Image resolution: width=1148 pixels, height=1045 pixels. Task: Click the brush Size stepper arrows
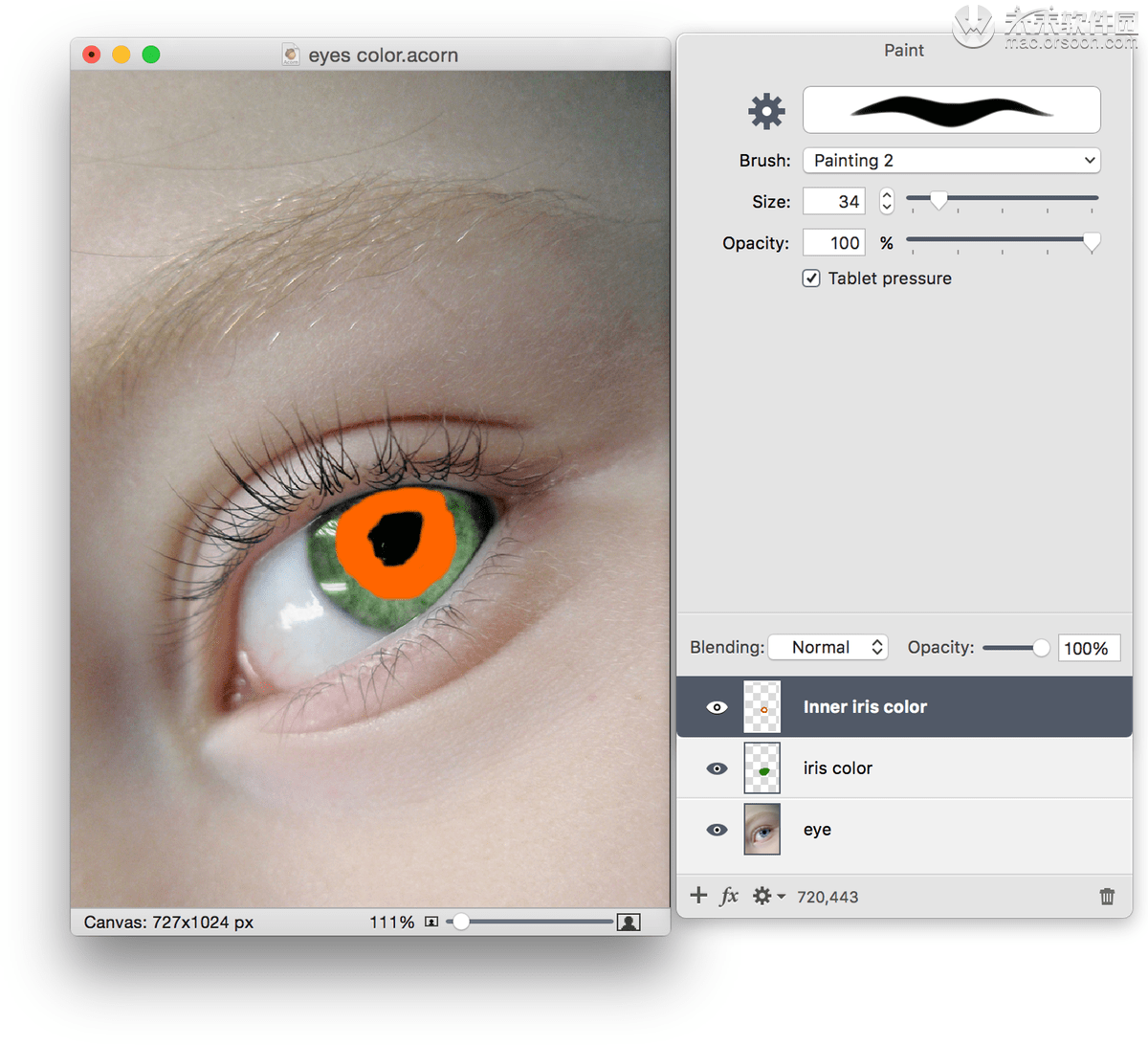pyautogui.click(x=887, y=201)
